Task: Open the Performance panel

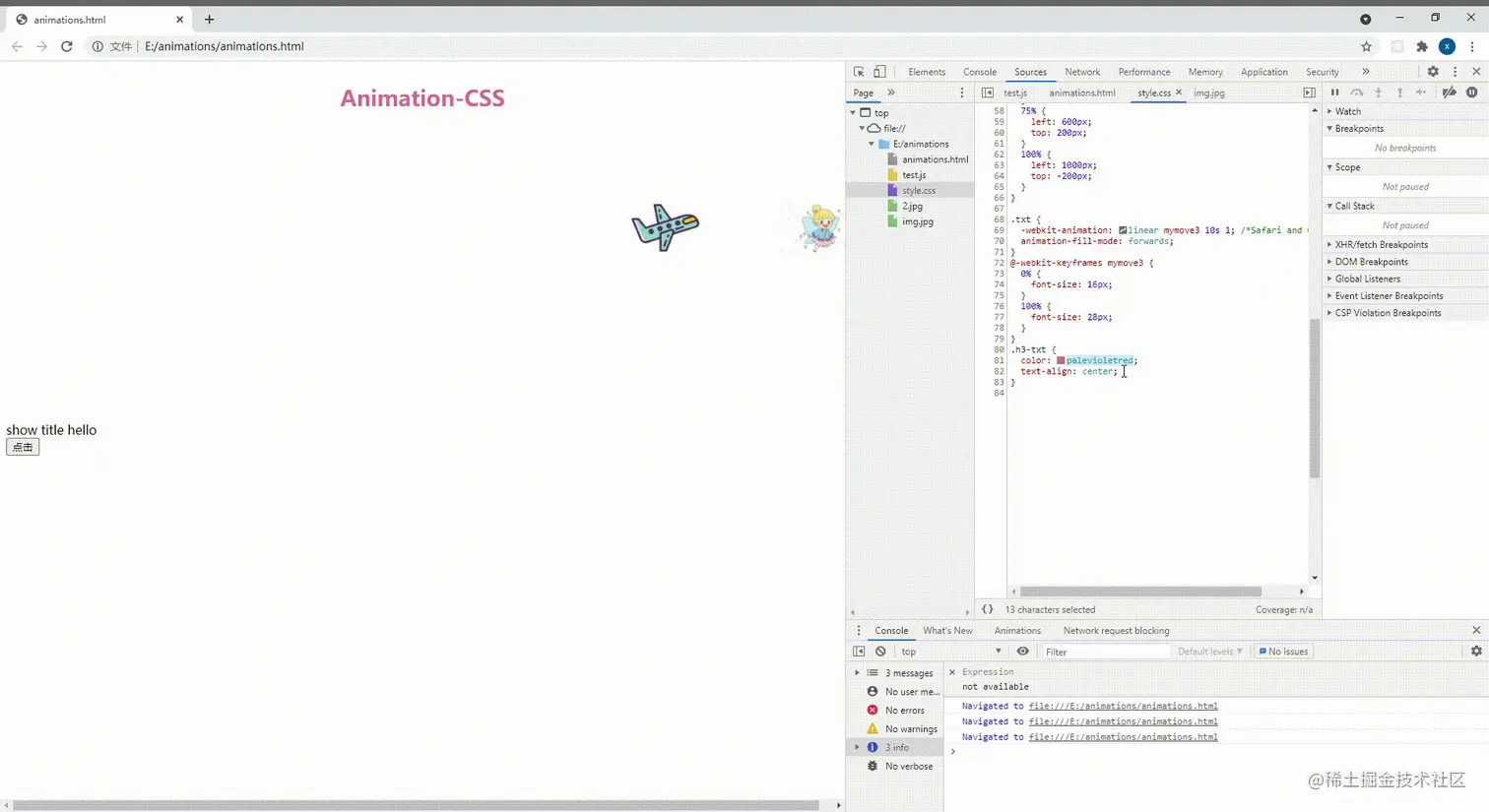Action: 1144,72
